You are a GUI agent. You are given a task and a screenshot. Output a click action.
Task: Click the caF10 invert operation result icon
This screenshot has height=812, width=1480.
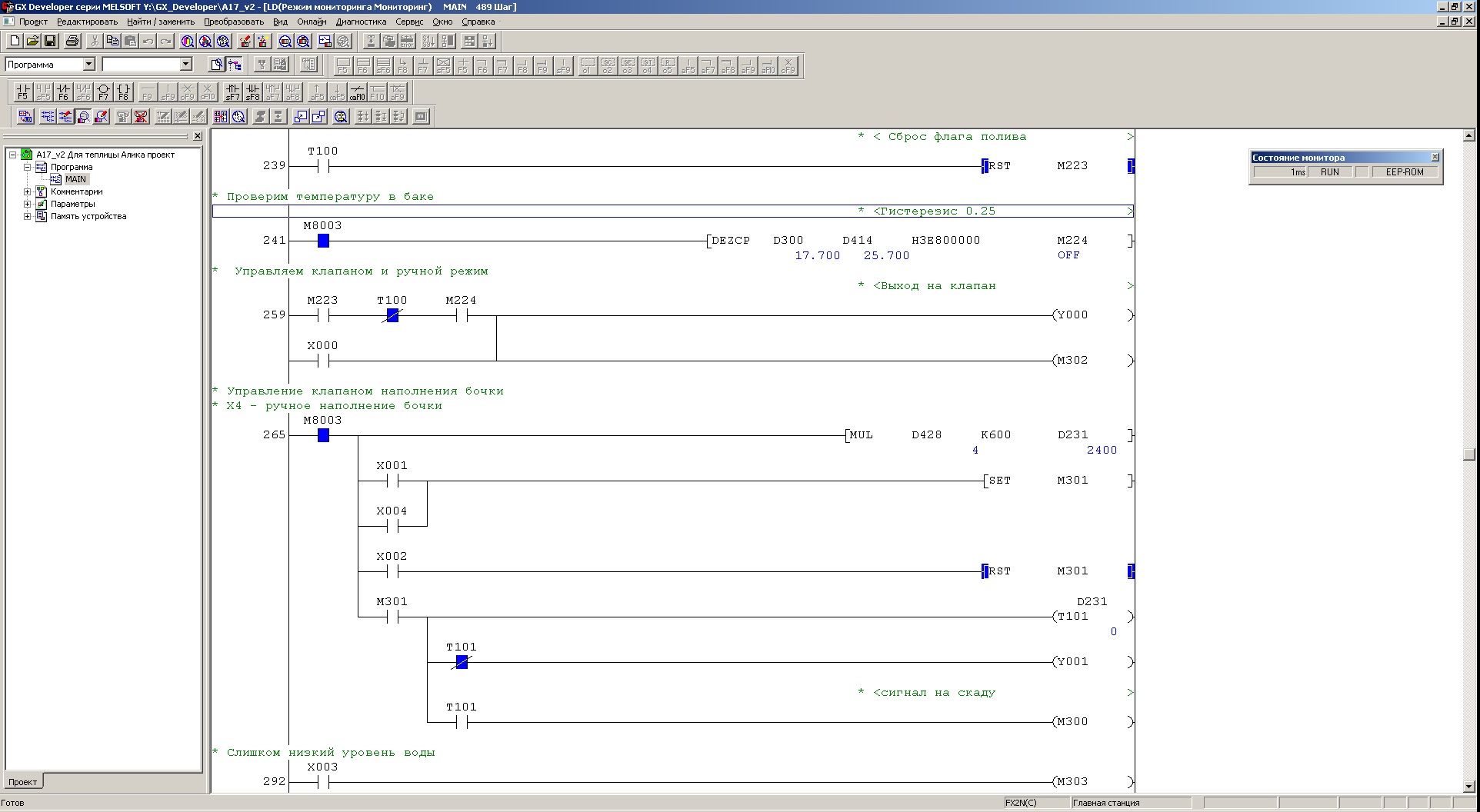pos(357,92)
